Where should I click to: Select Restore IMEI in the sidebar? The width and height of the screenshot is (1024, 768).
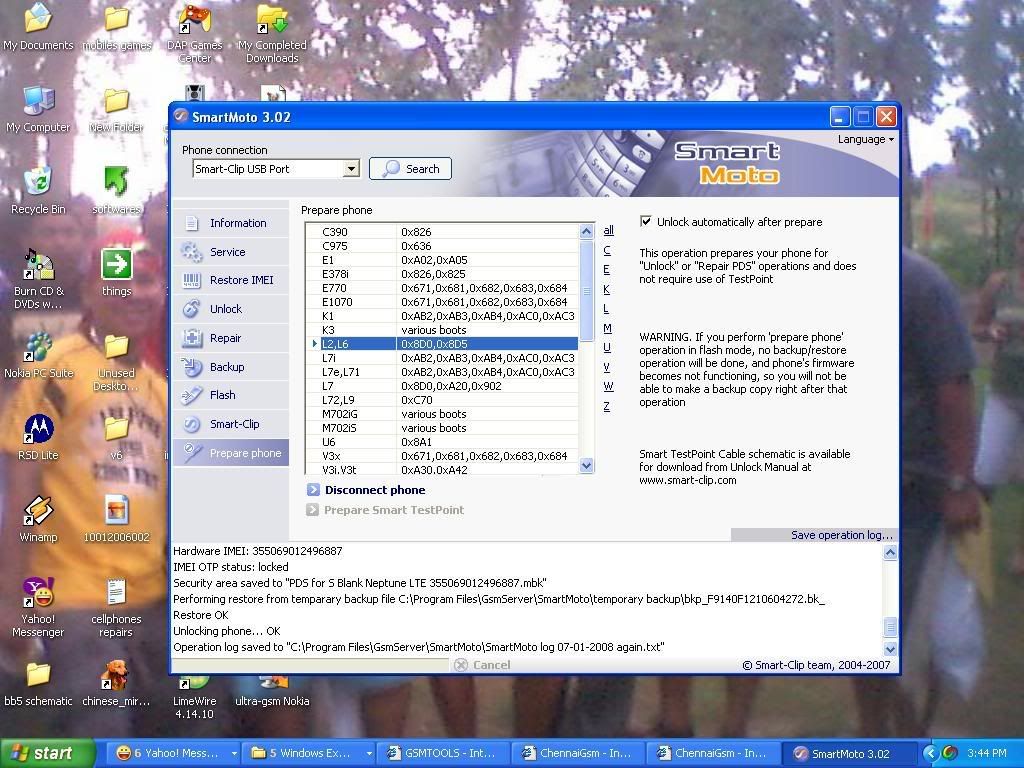coord(231,280)
